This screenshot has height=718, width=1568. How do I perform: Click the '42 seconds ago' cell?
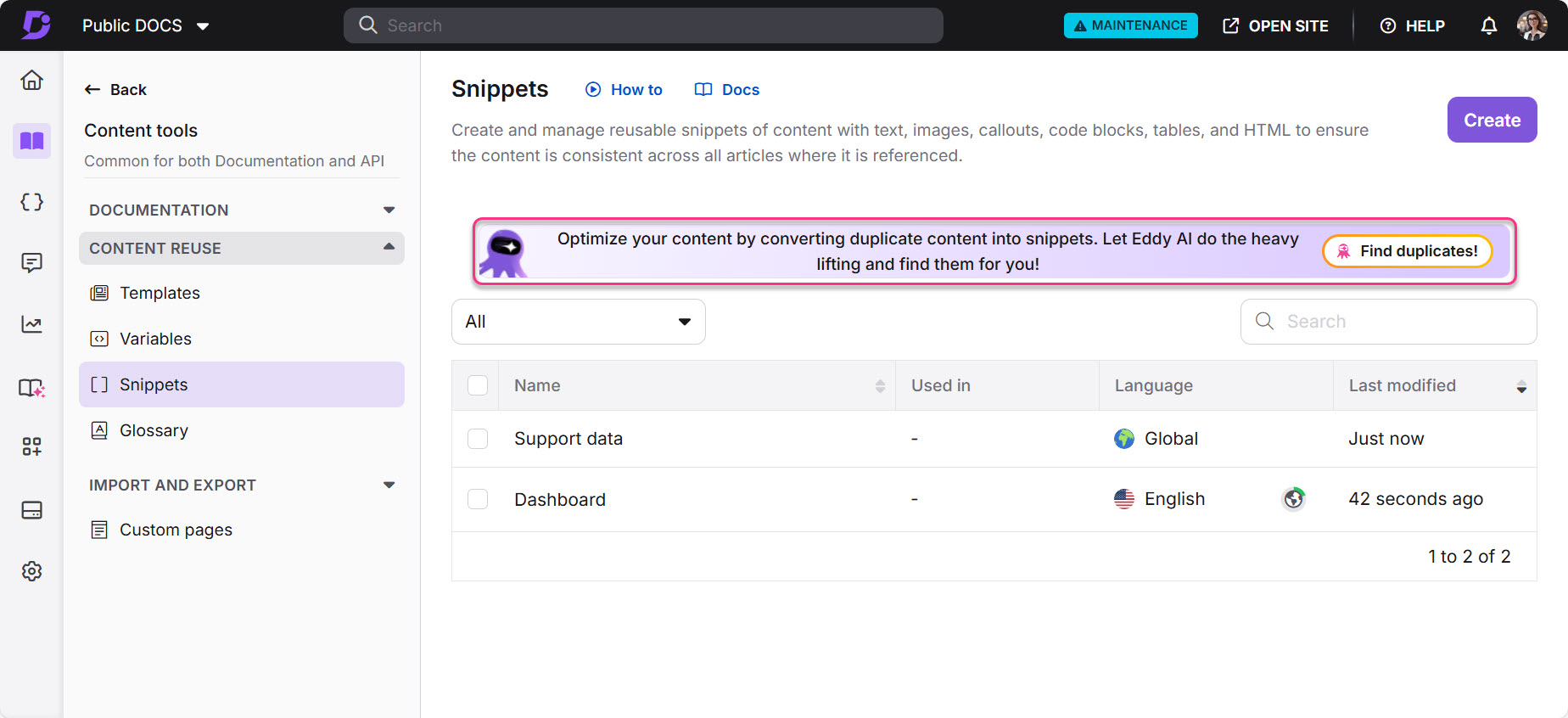[x=1415, y=499]
